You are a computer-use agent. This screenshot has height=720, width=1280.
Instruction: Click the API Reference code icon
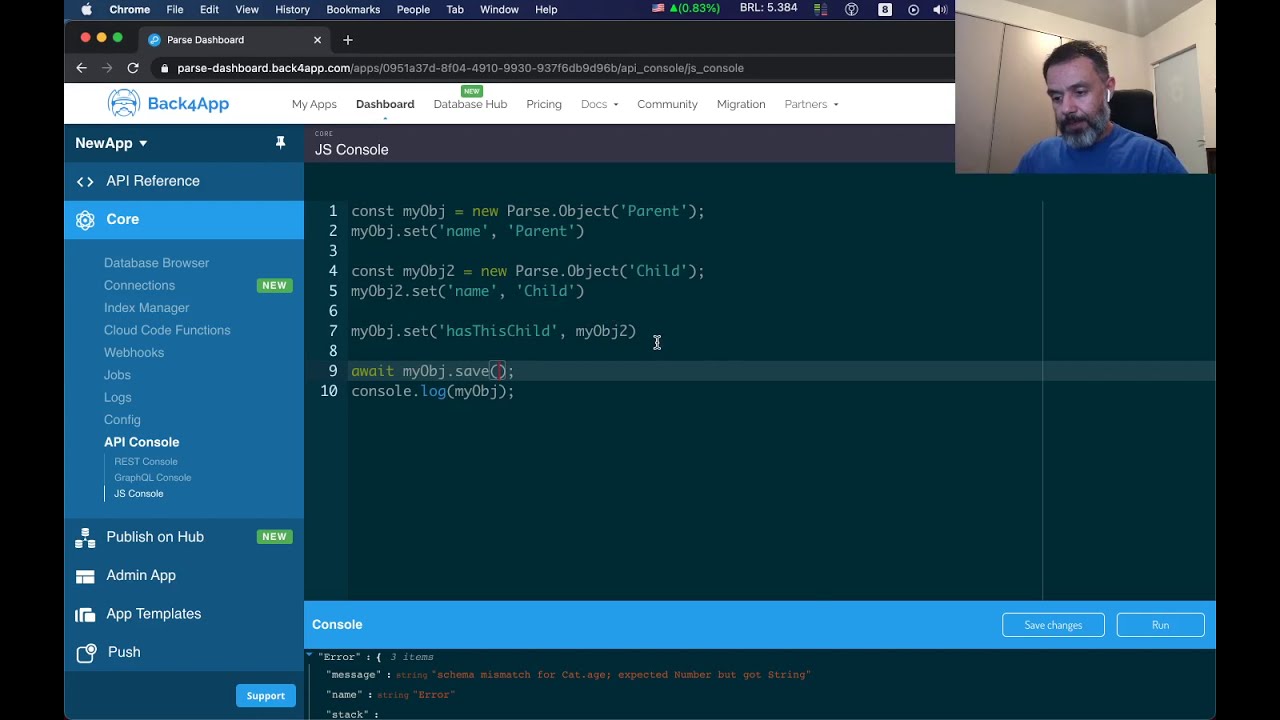85,181
